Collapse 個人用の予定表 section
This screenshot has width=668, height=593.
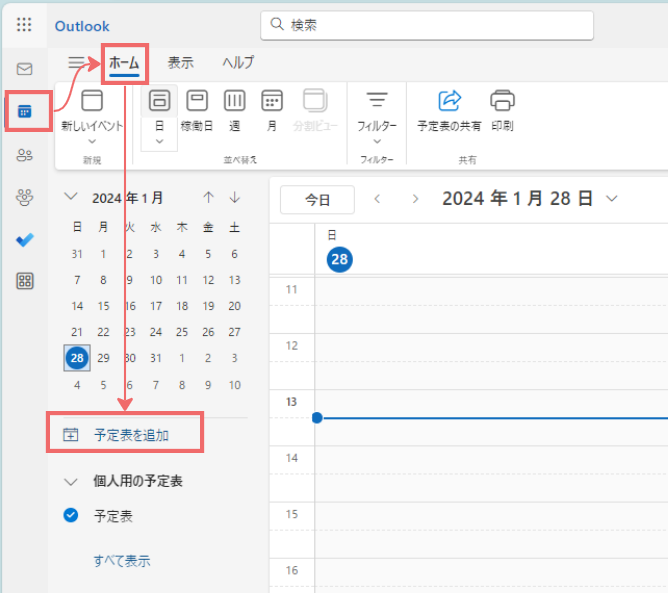71,482
